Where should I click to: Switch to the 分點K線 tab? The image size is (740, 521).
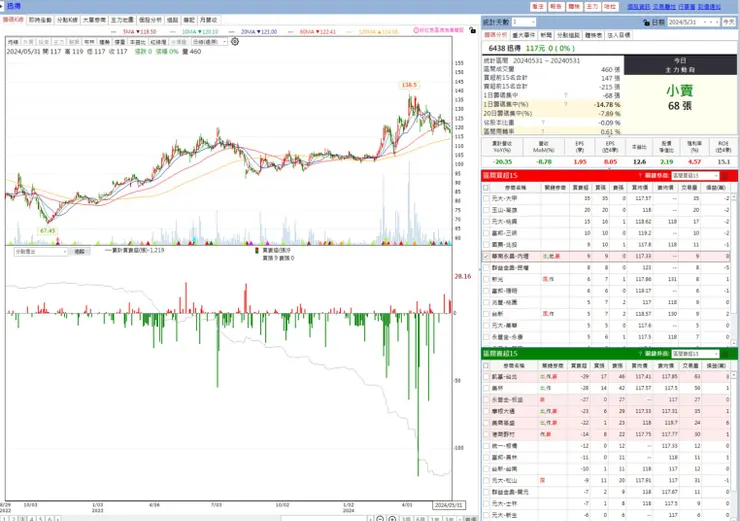tap(67, 20)
